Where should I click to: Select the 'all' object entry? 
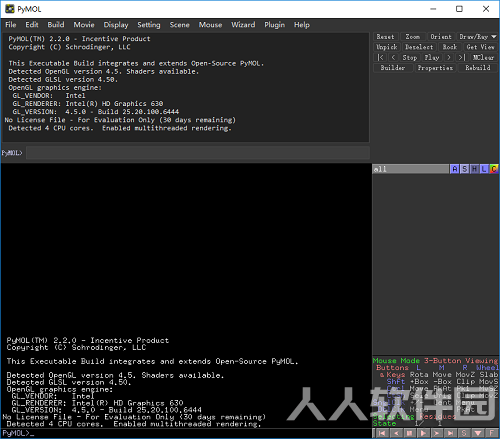click(411, 169)
